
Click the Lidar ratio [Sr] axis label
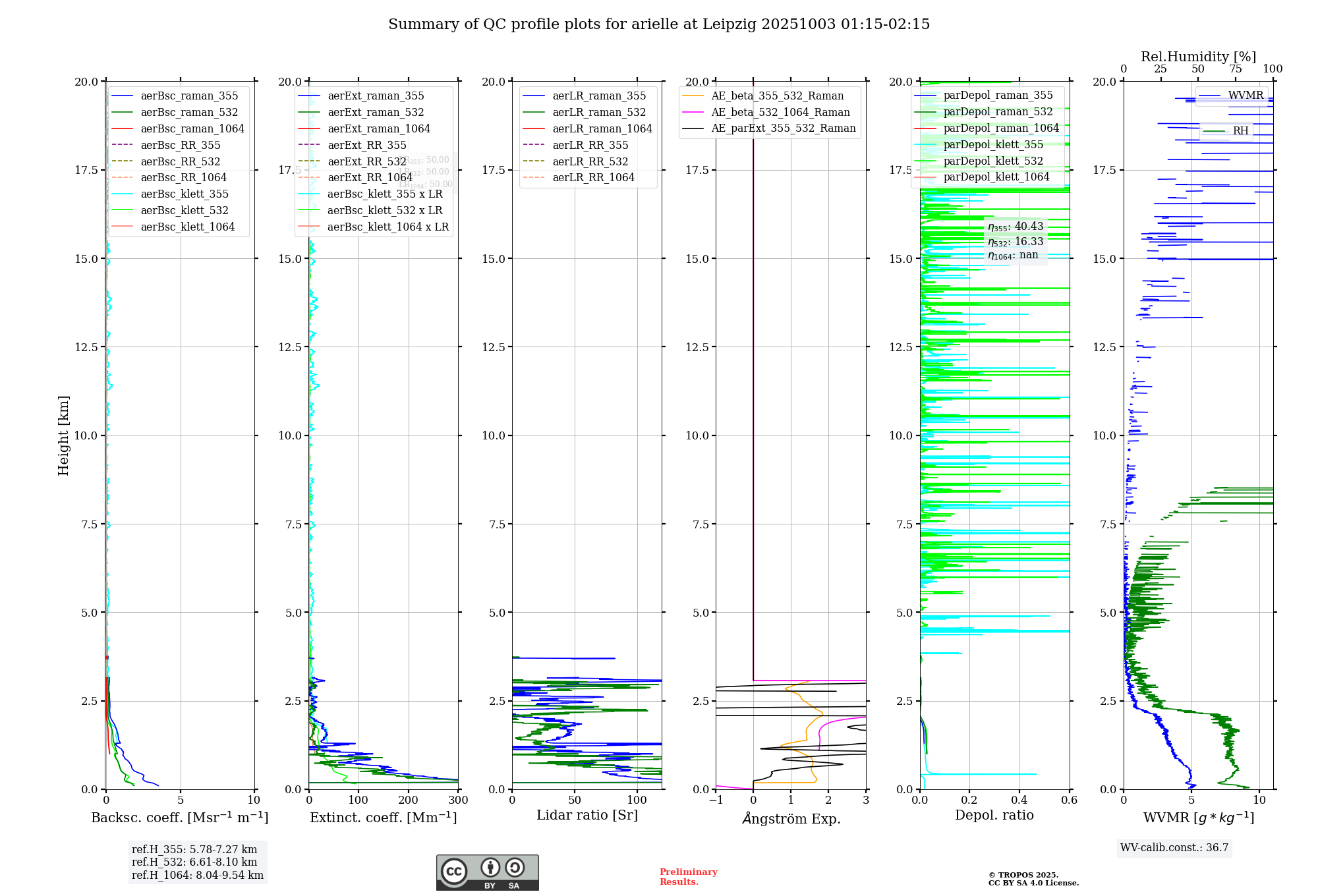587,816
